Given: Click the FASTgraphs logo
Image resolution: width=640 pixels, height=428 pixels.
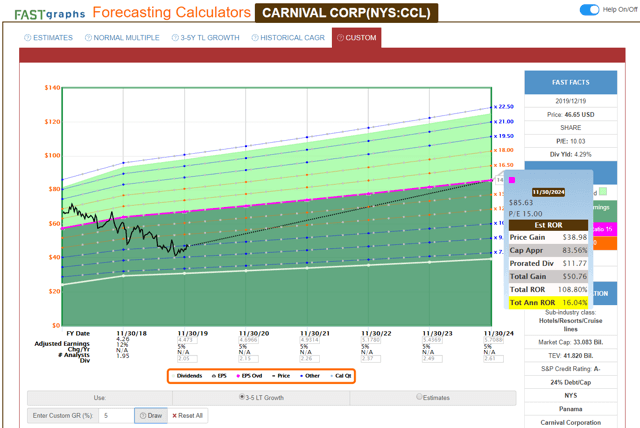Looking at the screenshot, I should point(49,14).
